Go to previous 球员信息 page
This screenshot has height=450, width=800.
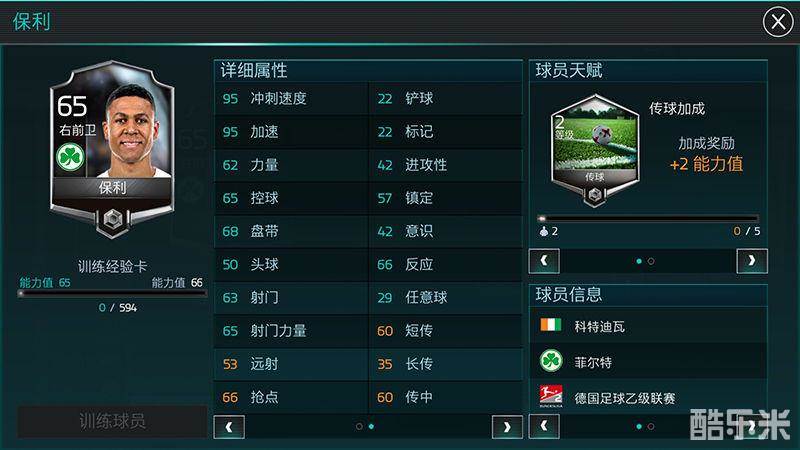click(544, 427)
